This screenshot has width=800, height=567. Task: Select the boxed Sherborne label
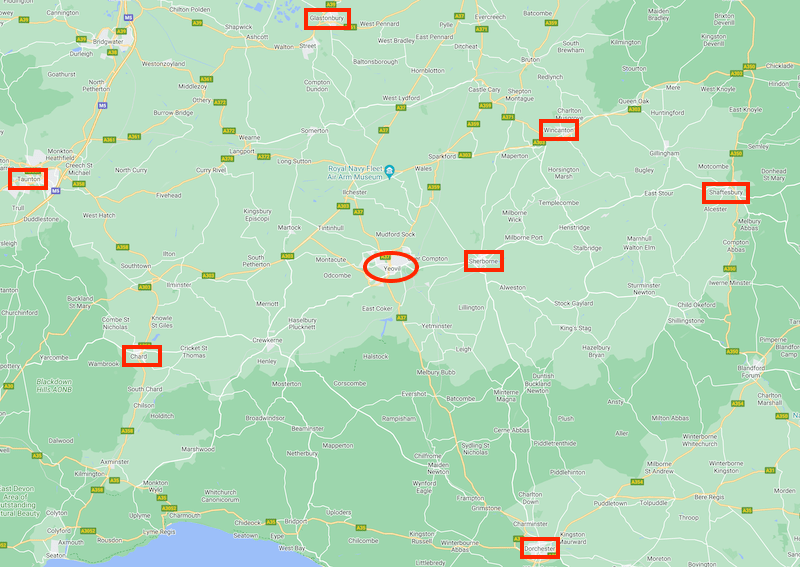(x=484, y=261)
